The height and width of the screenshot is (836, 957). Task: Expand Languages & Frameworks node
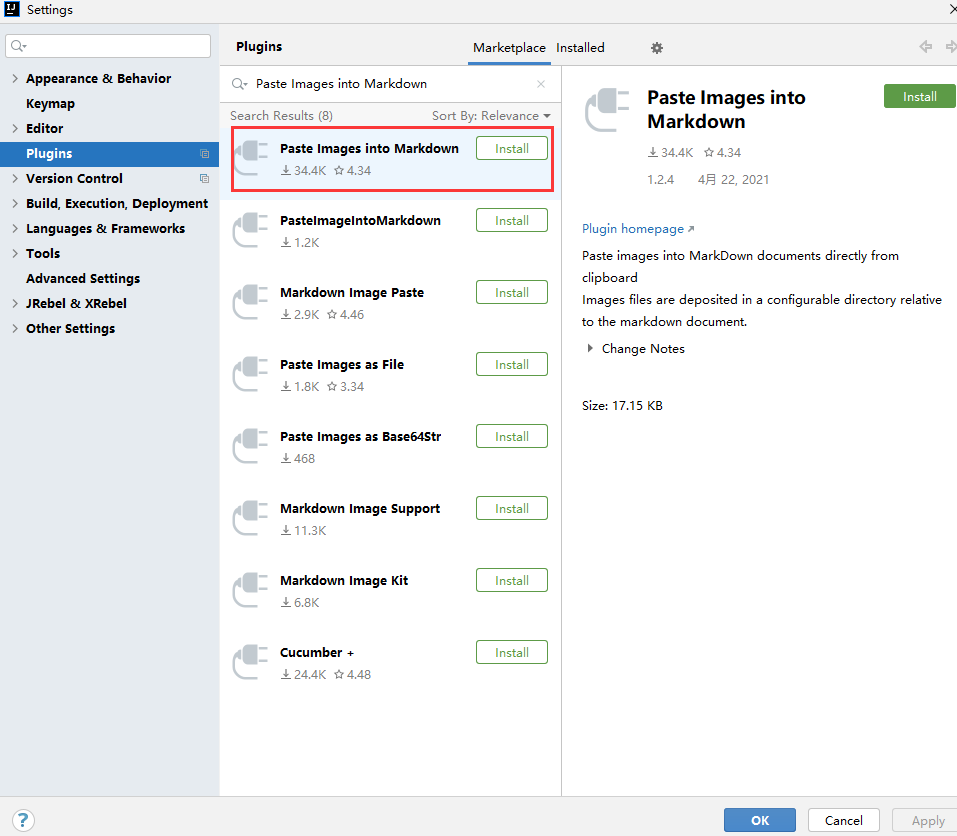[x=15, y=229]
